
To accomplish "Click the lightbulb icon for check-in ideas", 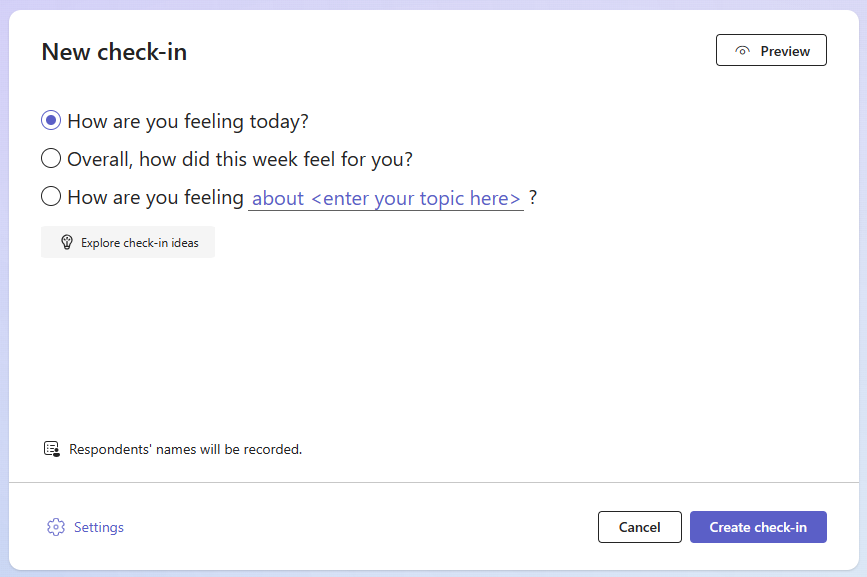I will pos(68,243).
